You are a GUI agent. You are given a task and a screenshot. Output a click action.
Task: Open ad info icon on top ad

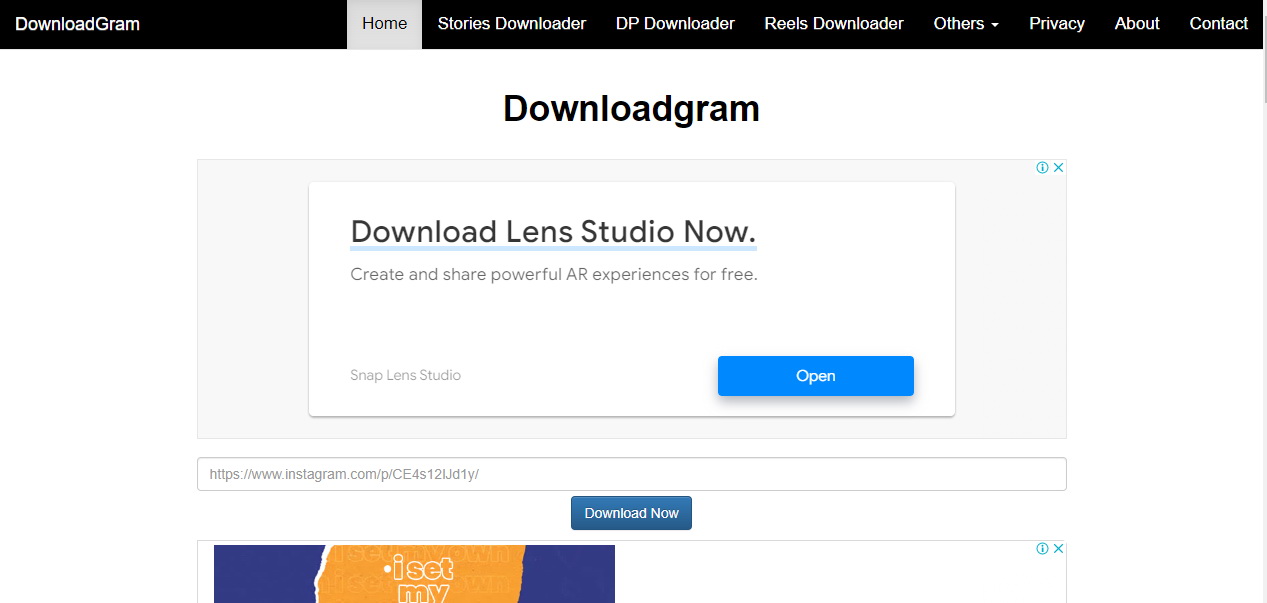pos(1043,168)
